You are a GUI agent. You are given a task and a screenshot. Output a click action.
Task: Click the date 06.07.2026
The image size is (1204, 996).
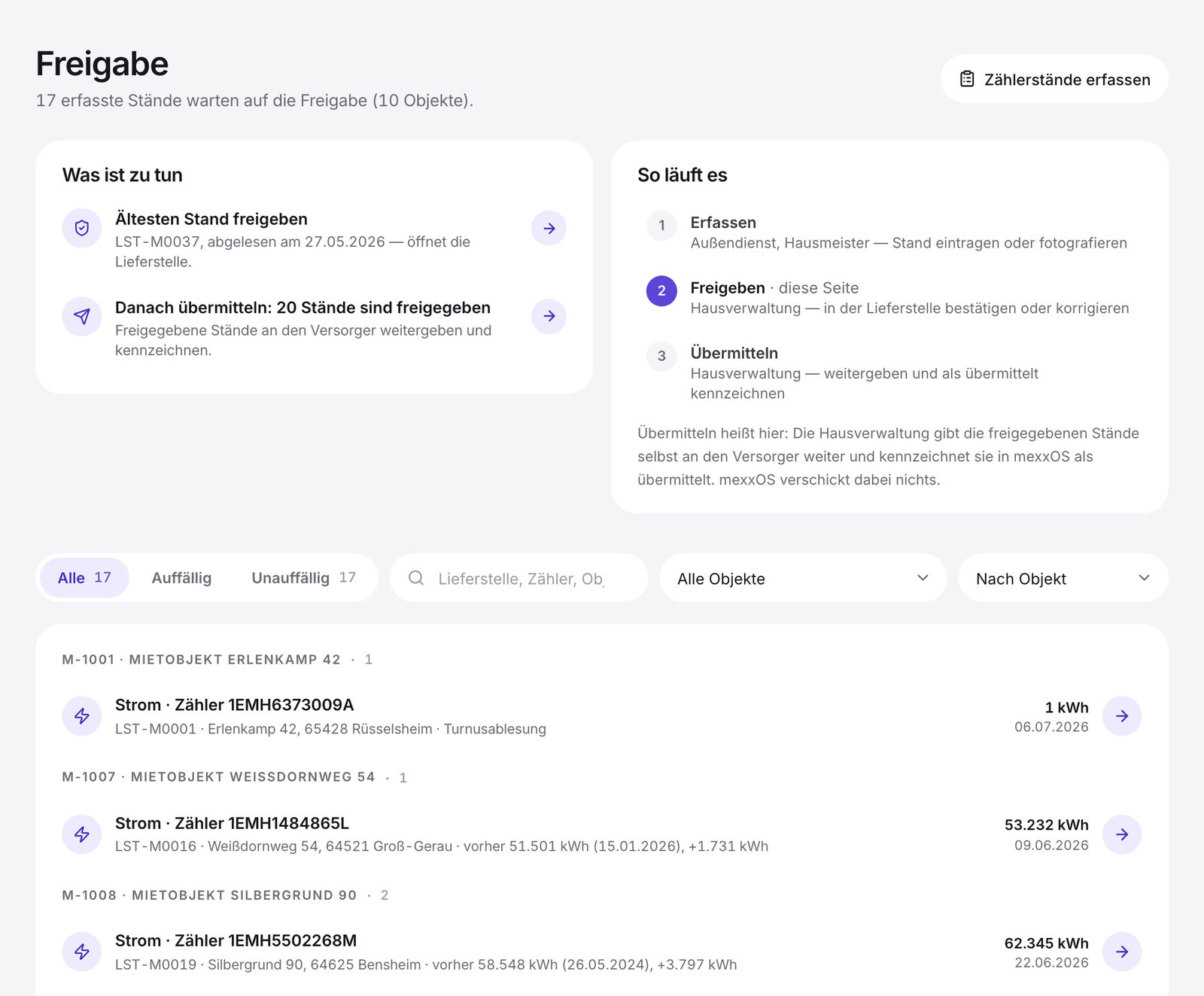1051,727
